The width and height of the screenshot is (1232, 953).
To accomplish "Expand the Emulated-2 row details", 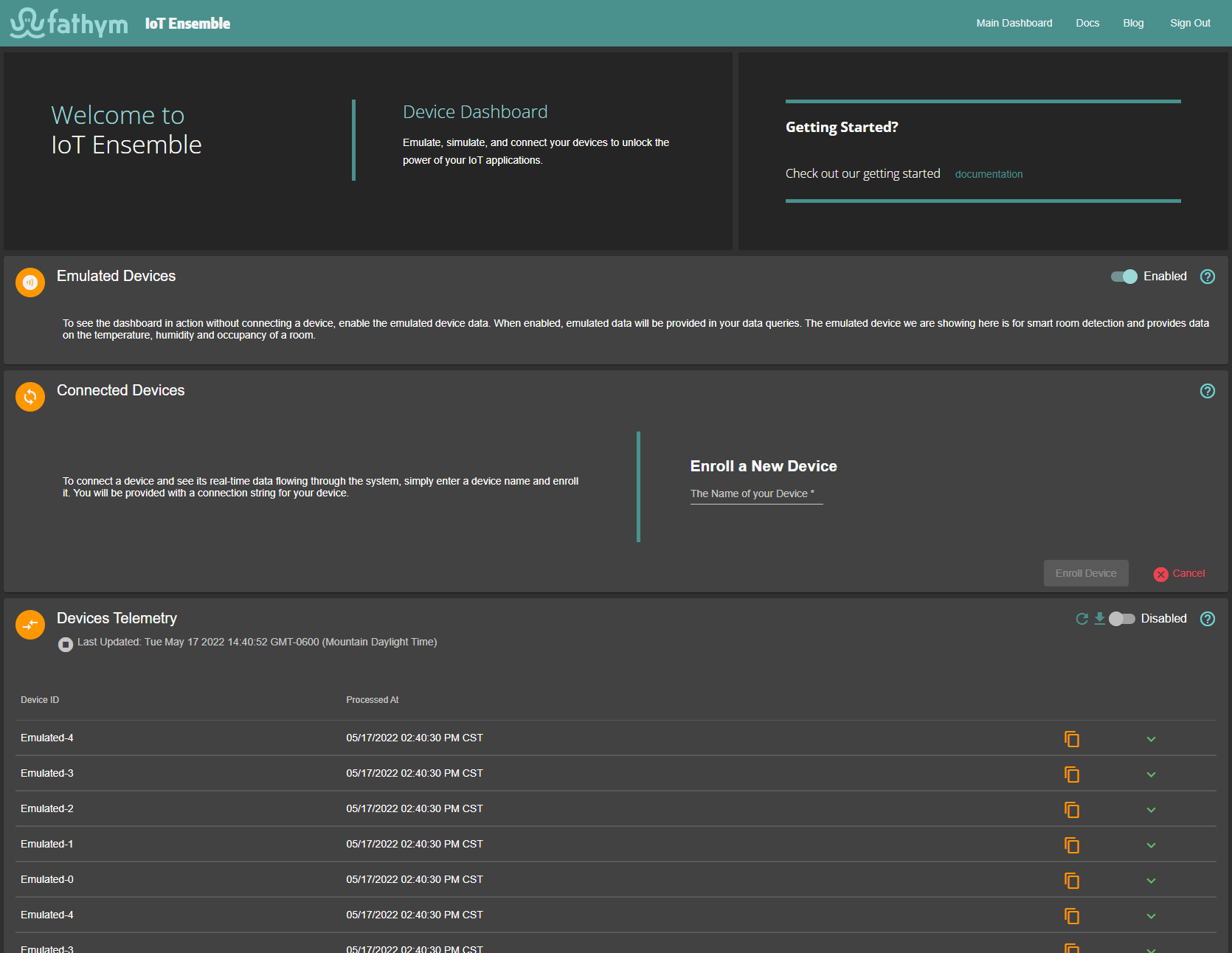I will coord(1151,810).
